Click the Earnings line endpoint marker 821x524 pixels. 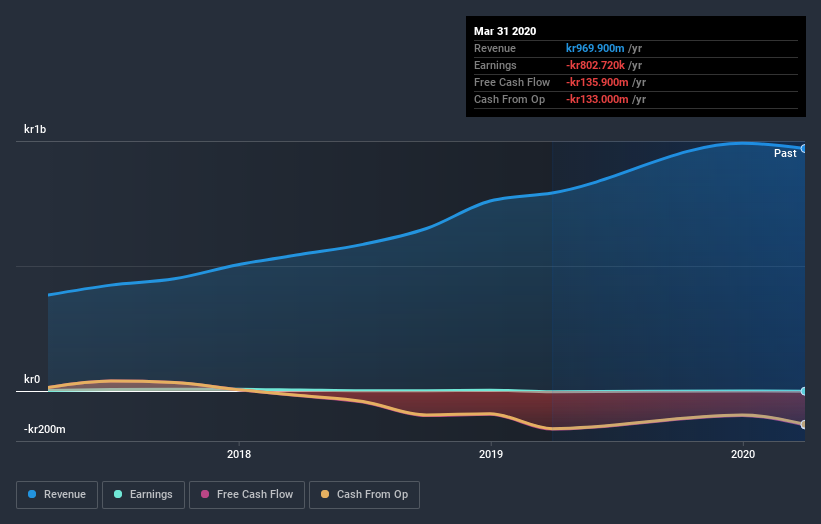coord(804,391)
